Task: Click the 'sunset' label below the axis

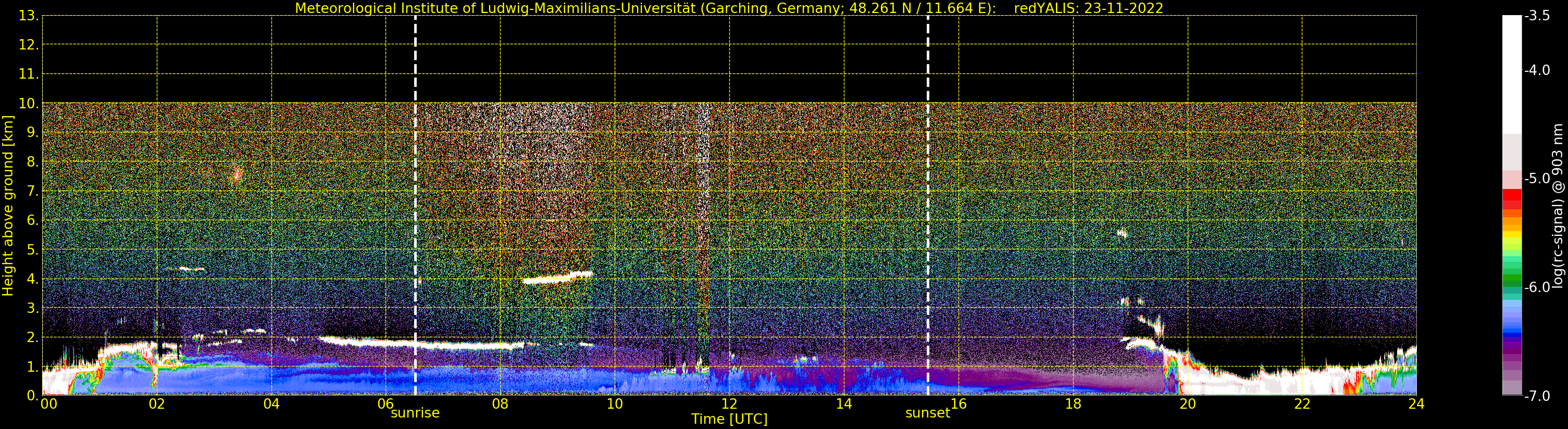Action: pyautogui.click(x=928, y=413)
